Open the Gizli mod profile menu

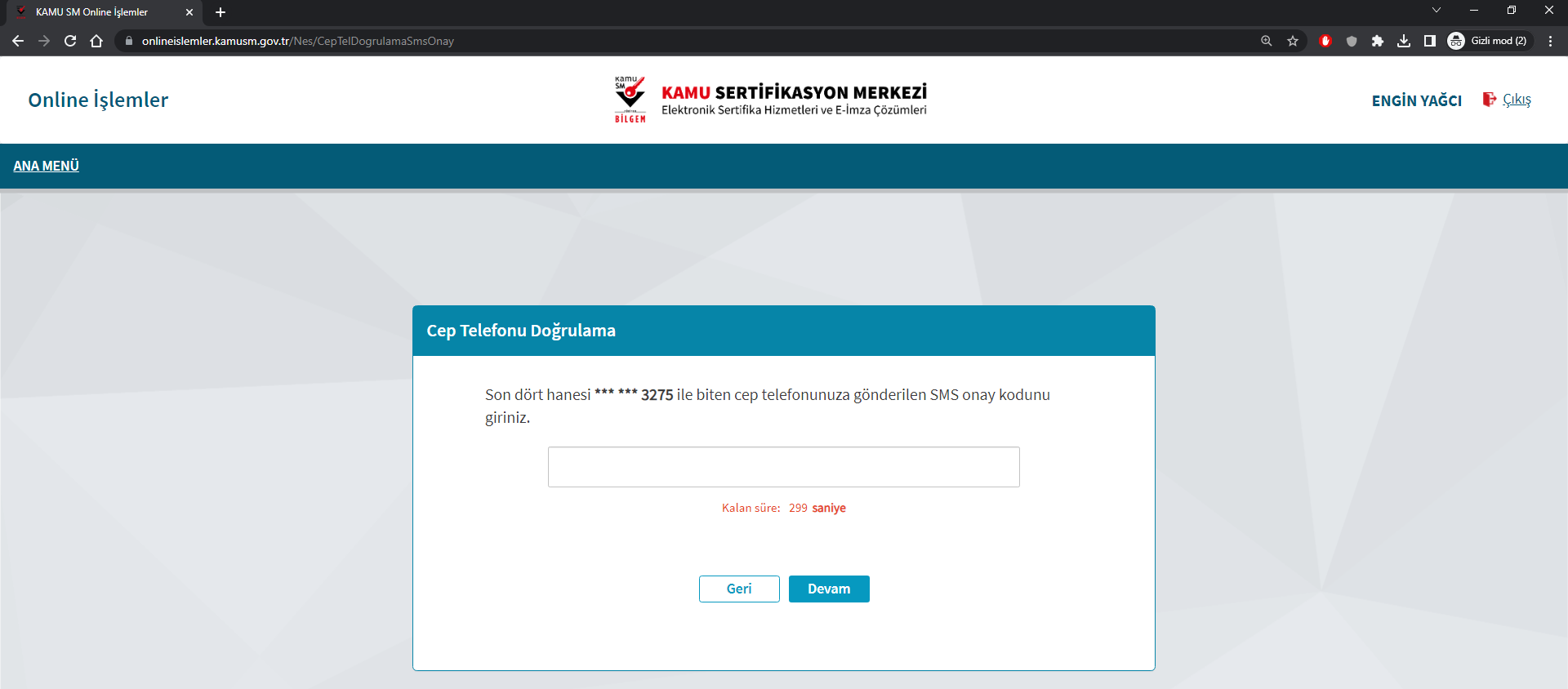1489,41
